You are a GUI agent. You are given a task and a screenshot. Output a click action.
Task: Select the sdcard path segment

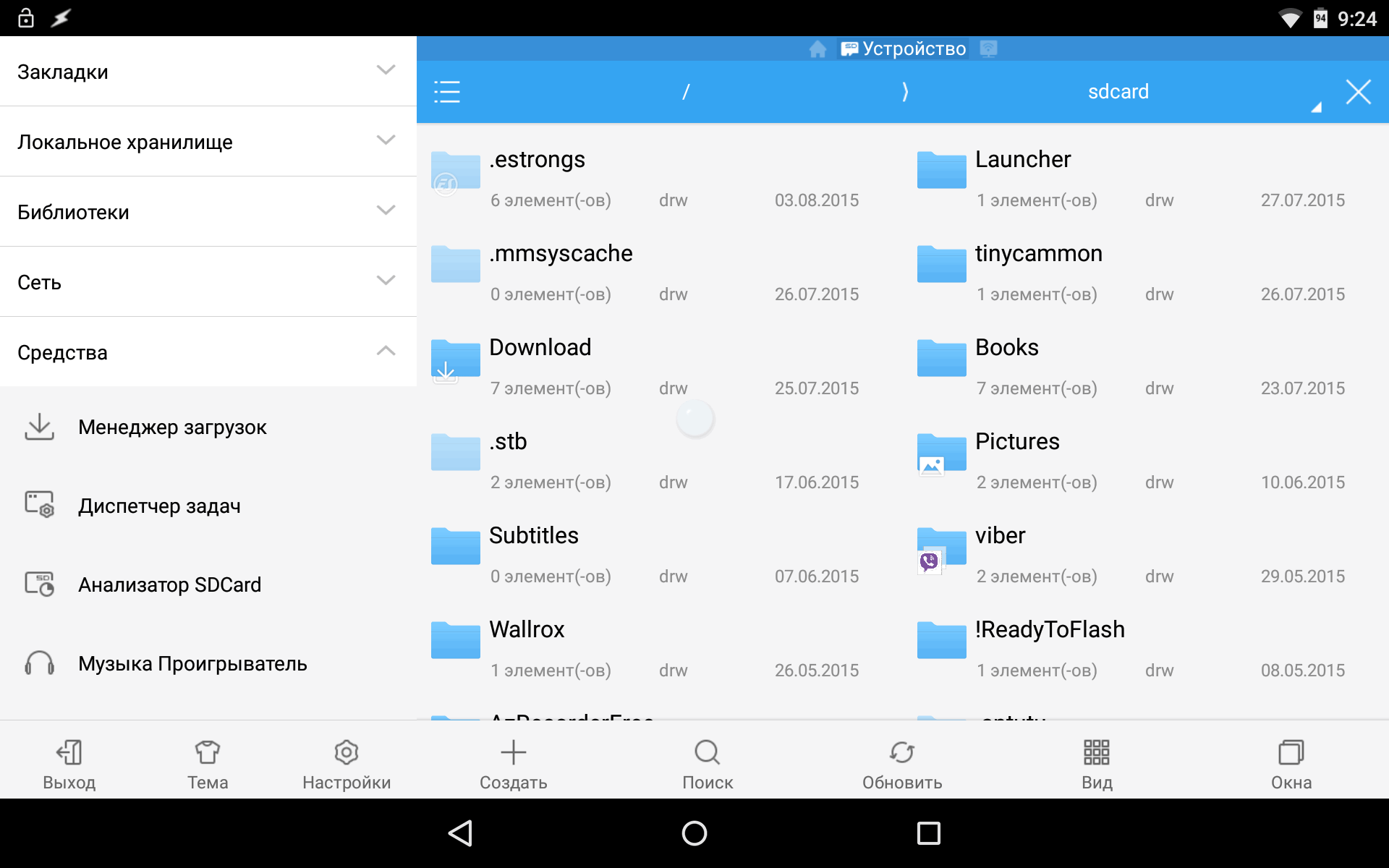(x=1118, y=92)
